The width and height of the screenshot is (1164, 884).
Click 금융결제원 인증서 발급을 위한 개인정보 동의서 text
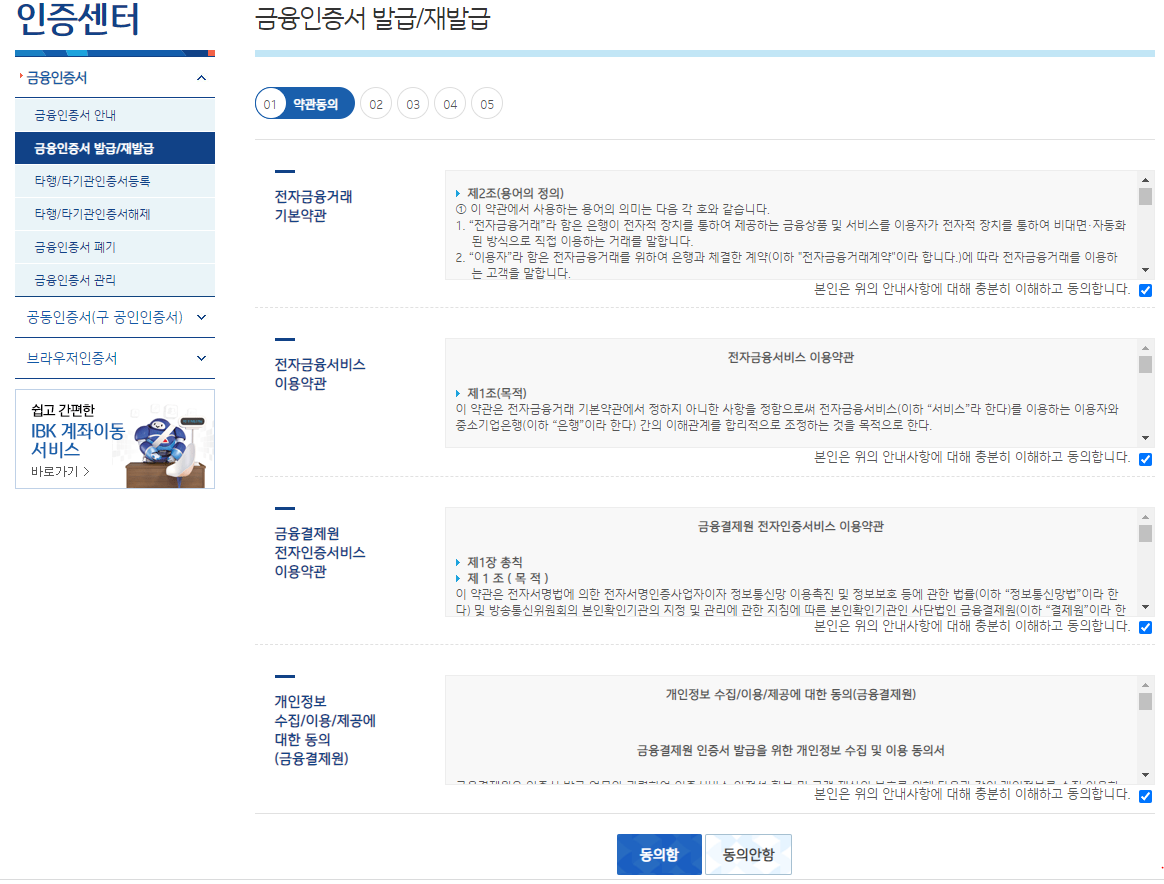pyautogui.click(x=791, y=750)
